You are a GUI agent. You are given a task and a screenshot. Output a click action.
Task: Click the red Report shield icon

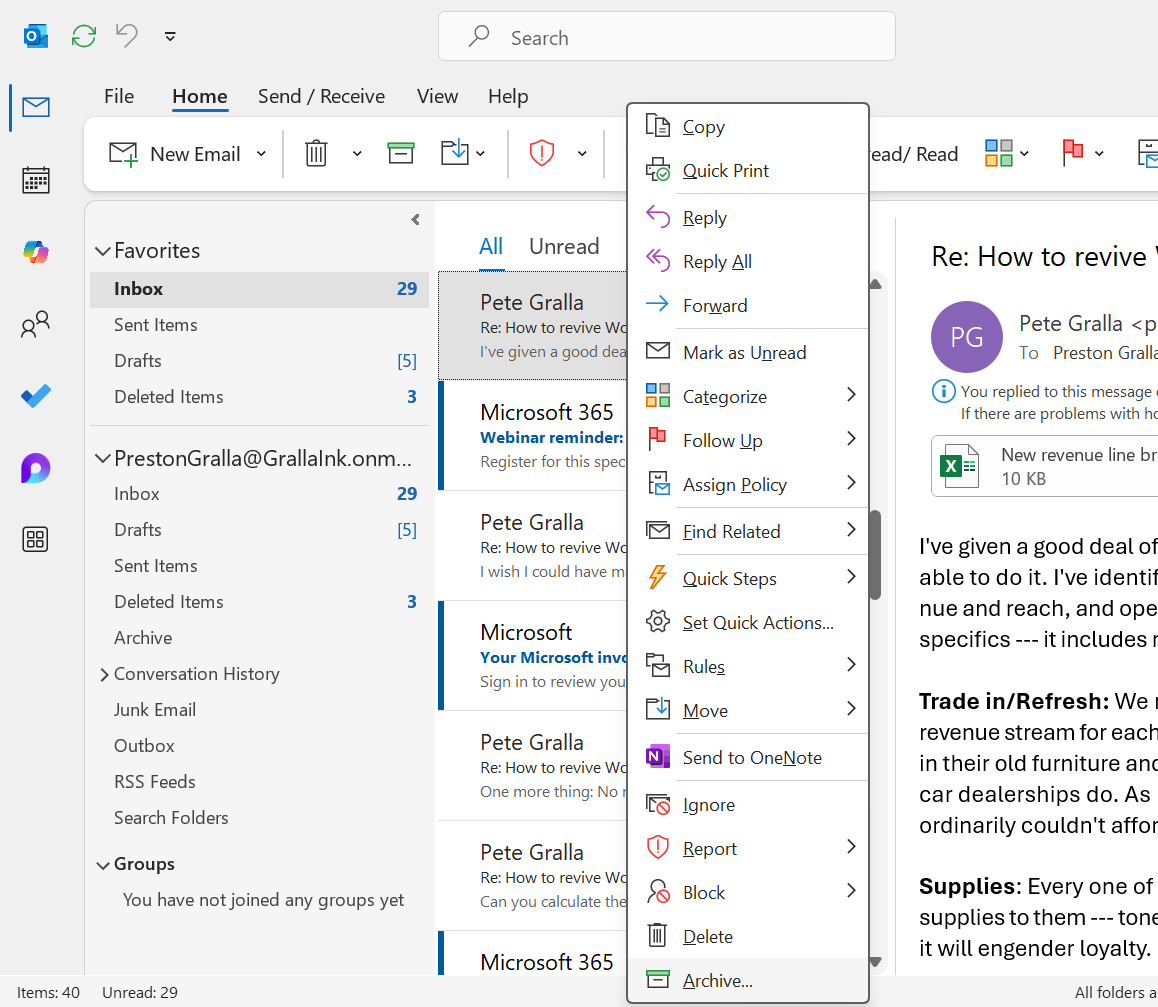[x=541, y=153]
